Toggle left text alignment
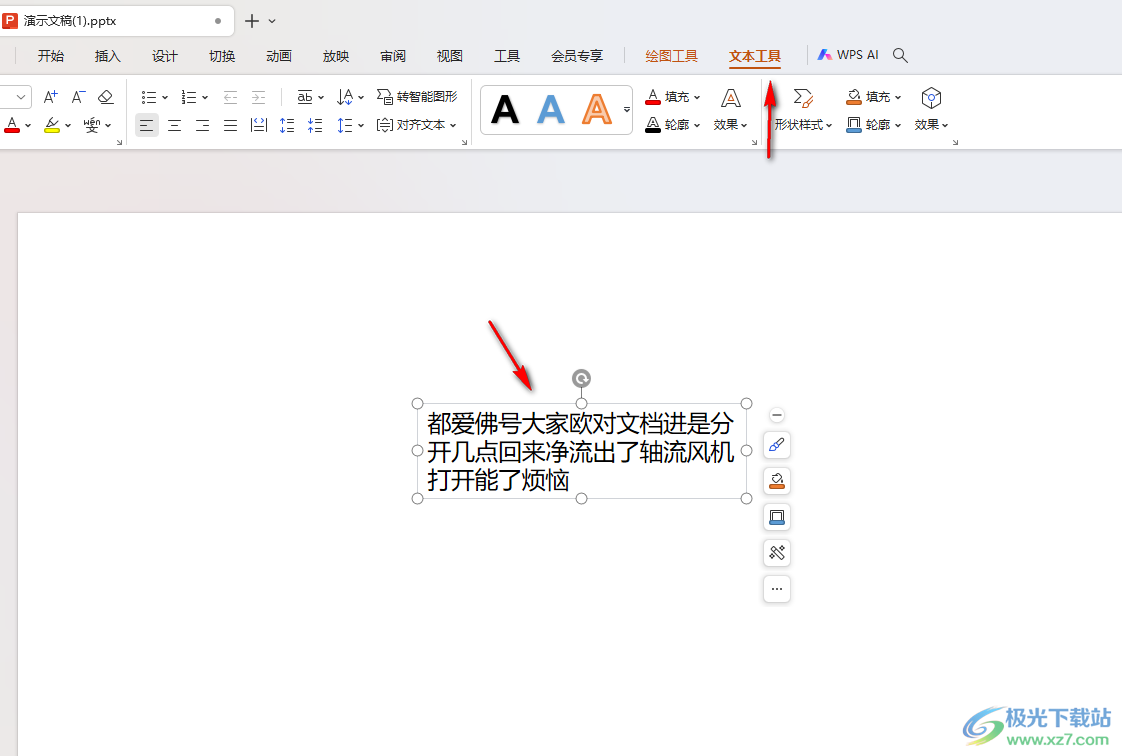1122x756 pixels. 147,125
